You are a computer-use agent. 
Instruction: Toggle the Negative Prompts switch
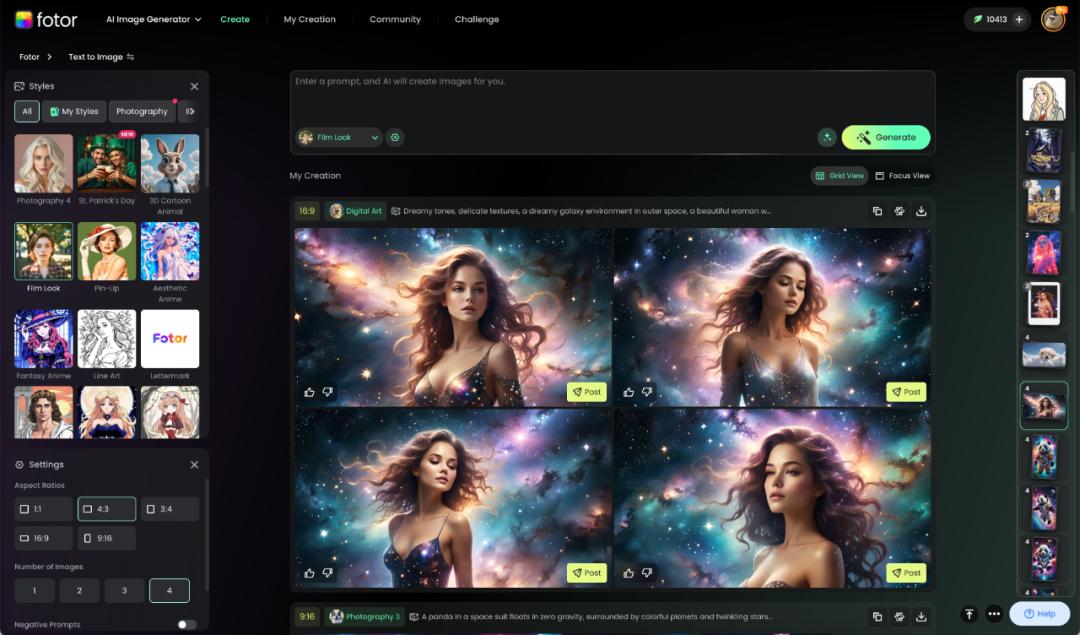point(186,625)
